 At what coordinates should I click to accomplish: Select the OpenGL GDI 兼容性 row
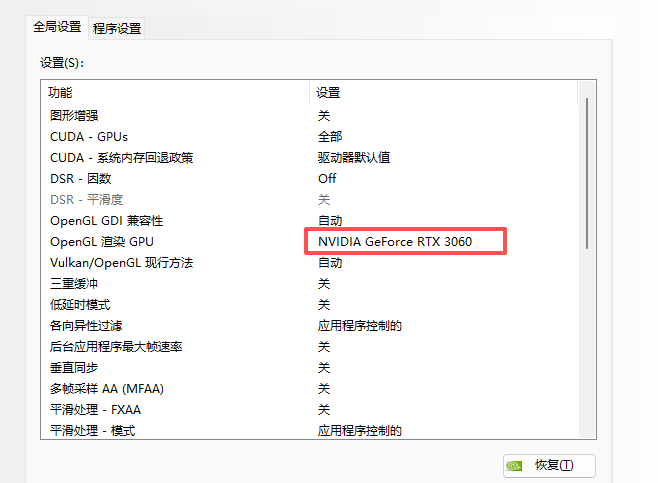[106, 220]
